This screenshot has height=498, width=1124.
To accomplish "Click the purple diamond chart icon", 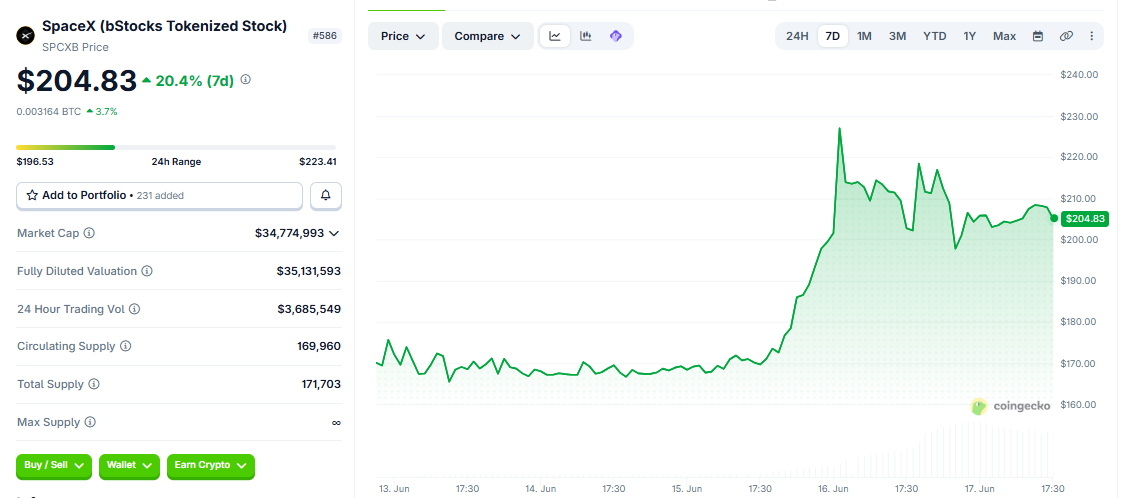I will tap(616, 36).
